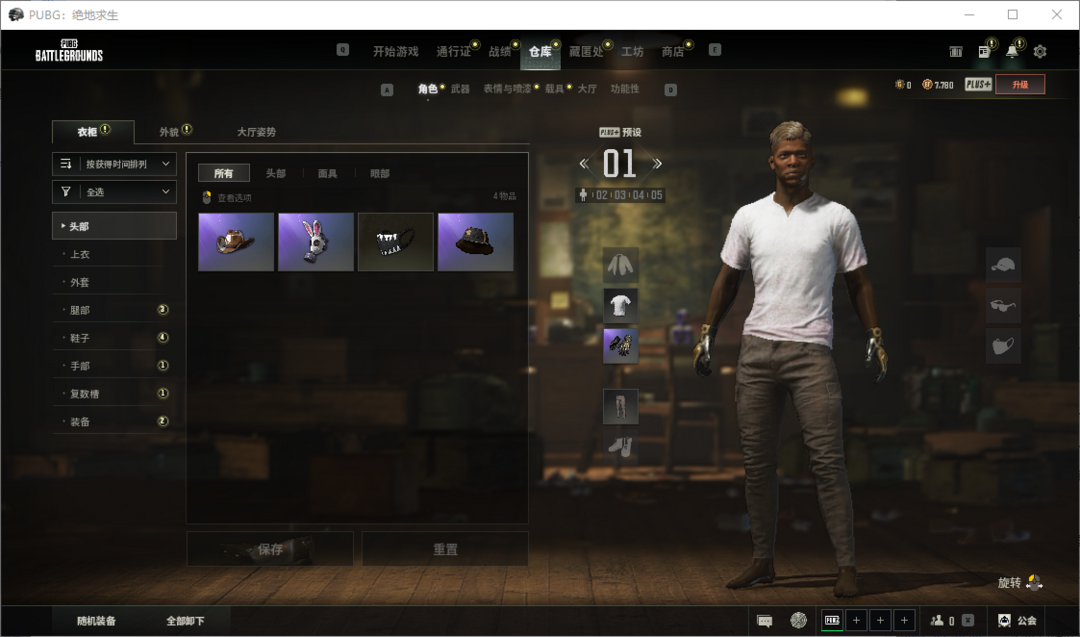Select the glasses slot icon
The width and height of the screenshot is (1080, 637).
tap(1003, 305)
